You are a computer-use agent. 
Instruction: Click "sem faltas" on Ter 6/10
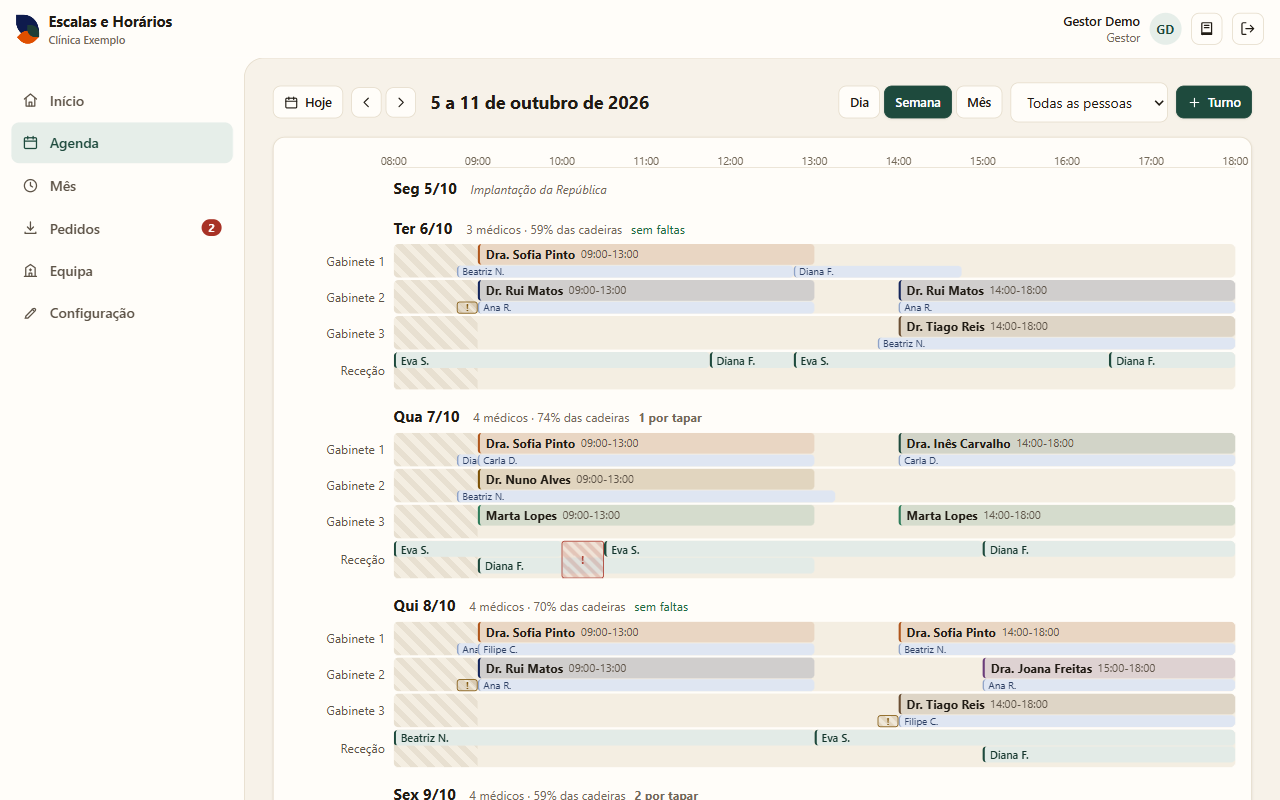click(658, 230)
